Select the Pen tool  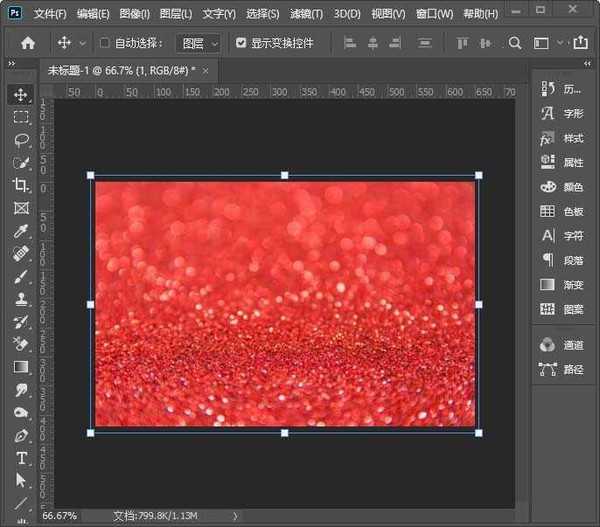coord(21,436)
